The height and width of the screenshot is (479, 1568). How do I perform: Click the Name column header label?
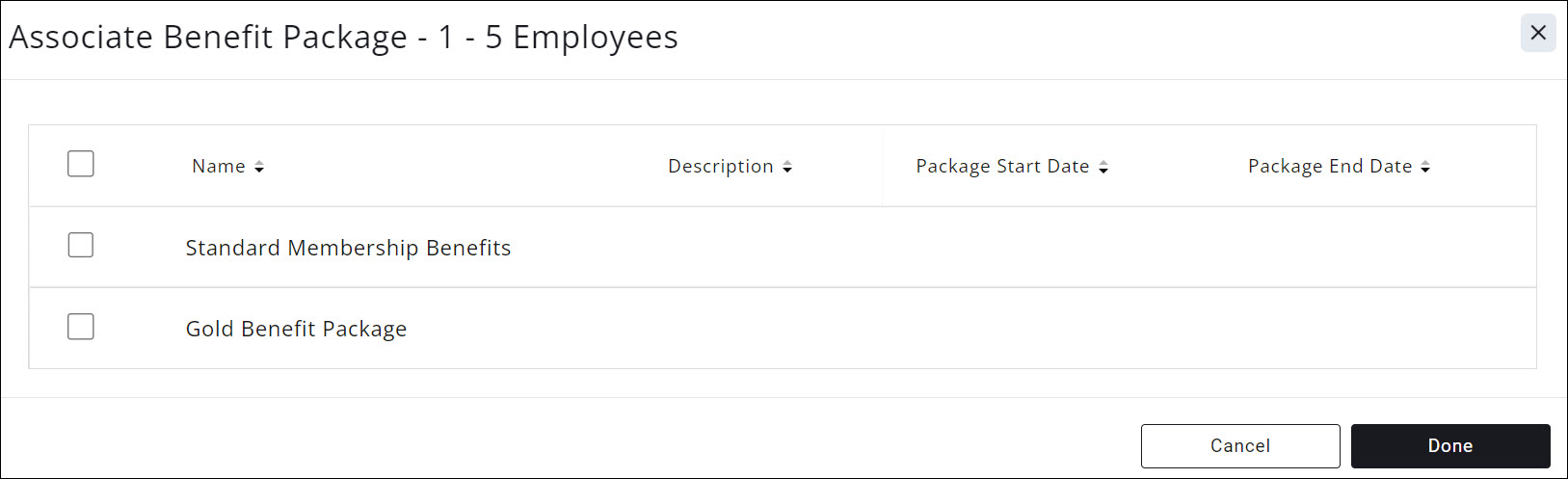tap(219, 167)
